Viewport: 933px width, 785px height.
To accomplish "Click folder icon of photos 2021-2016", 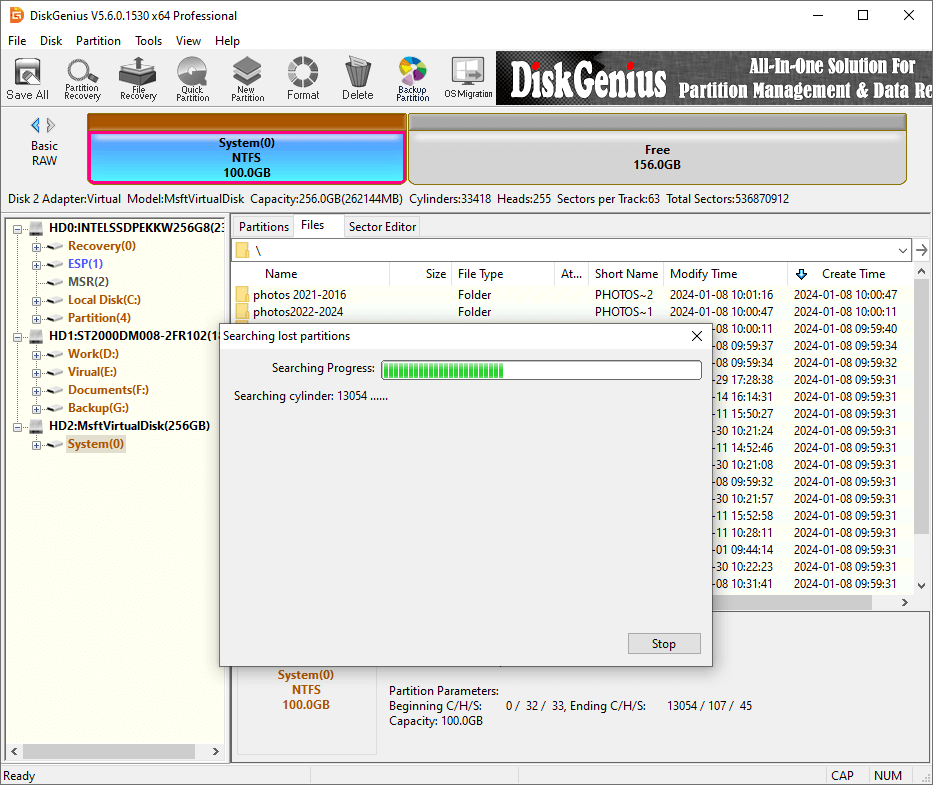I will click(242, 295).
